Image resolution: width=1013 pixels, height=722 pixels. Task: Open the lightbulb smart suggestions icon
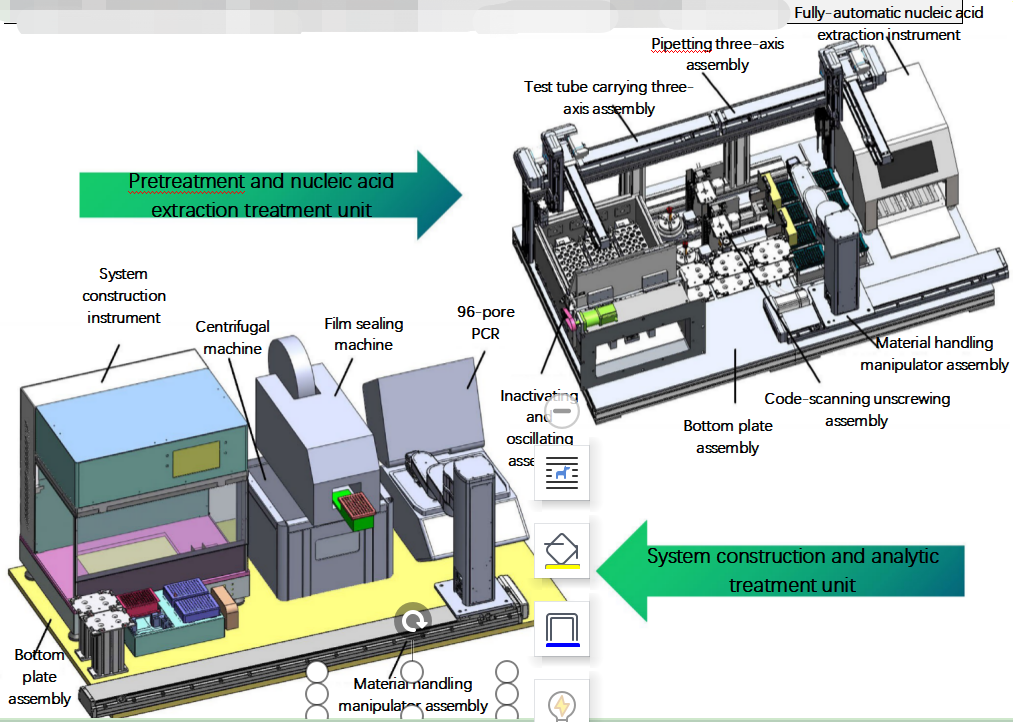tap(562, 703)
